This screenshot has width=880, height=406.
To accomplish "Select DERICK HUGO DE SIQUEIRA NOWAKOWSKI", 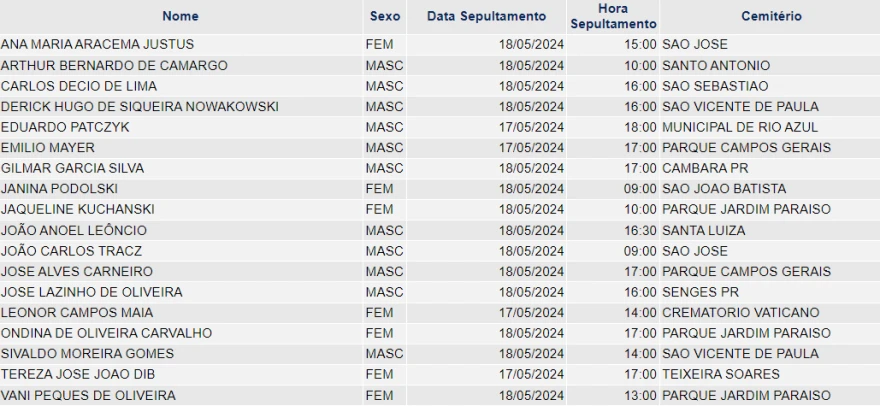I will coord(139,107).
